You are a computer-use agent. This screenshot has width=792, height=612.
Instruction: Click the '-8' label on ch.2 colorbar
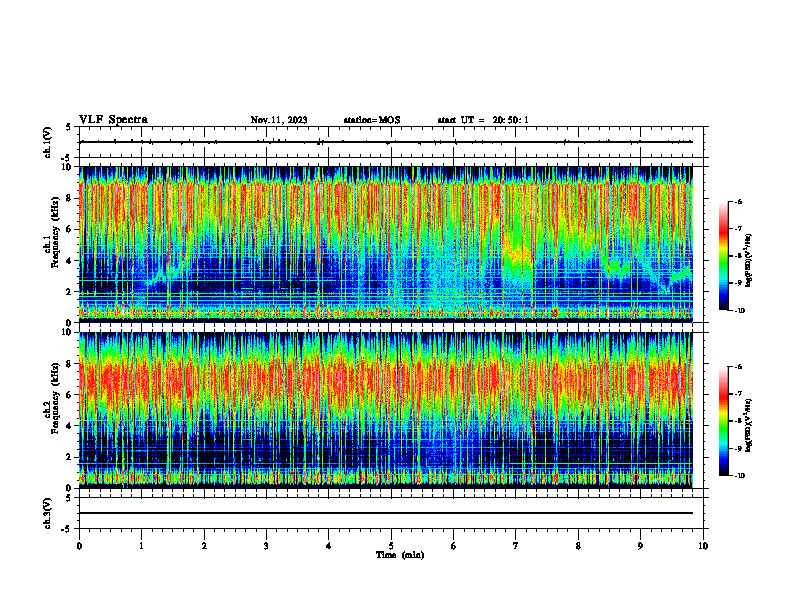point(739,421)
